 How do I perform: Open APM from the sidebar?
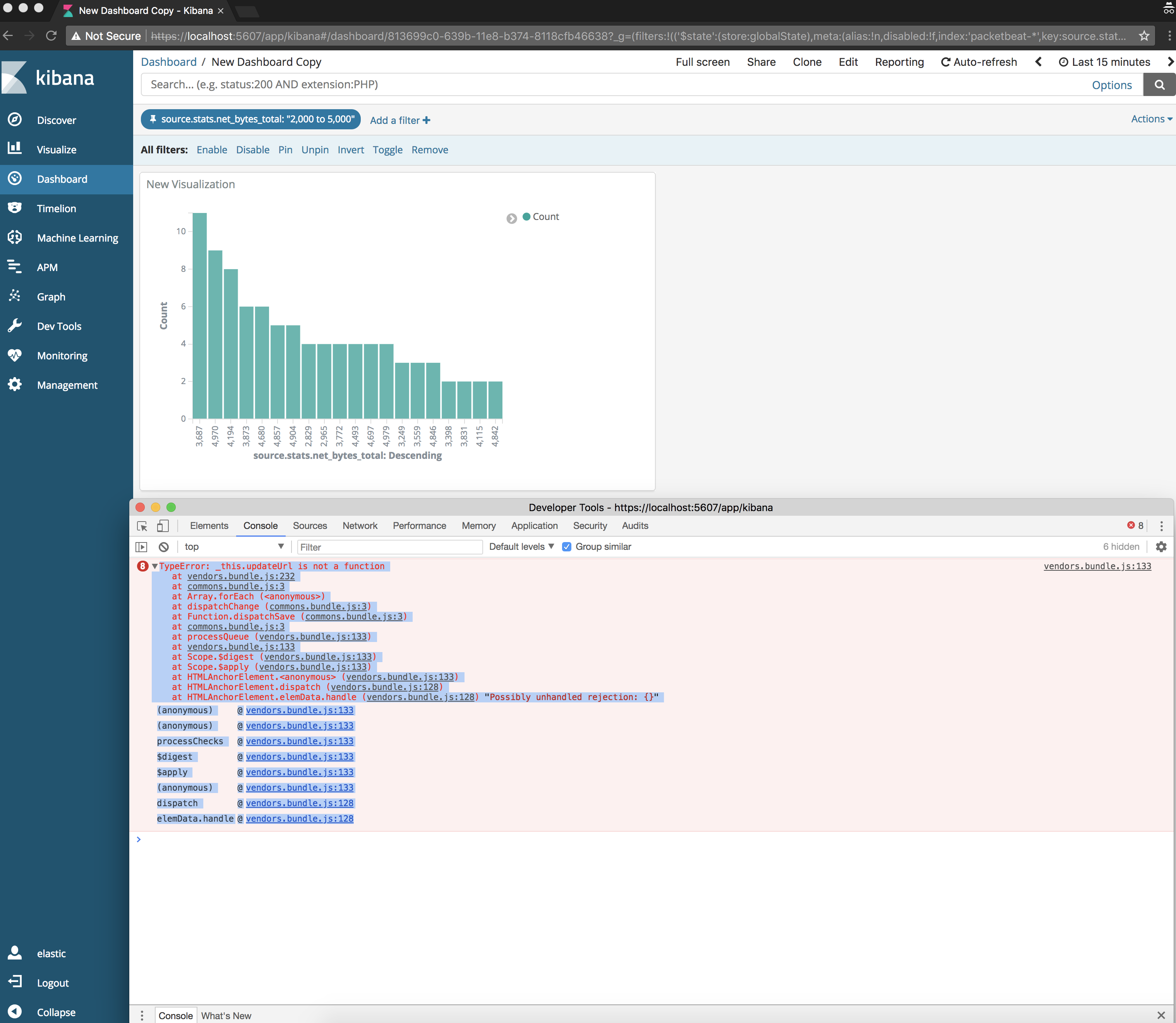(47, 267)
